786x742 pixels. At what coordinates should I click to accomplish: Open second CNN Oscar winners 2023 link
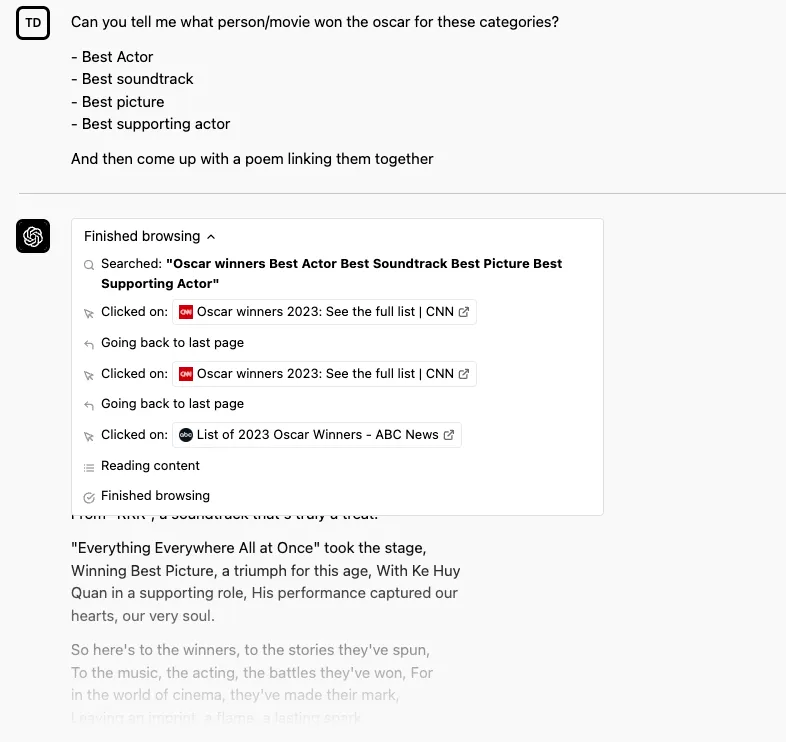(324, 374)
